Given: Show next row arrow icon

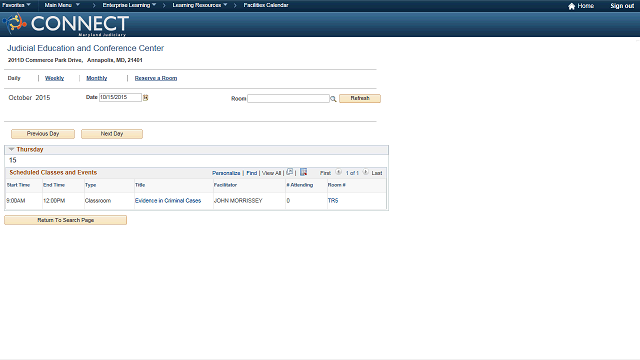Looking at the screenshot, I should pyautogui.click(x=365, y=172).
